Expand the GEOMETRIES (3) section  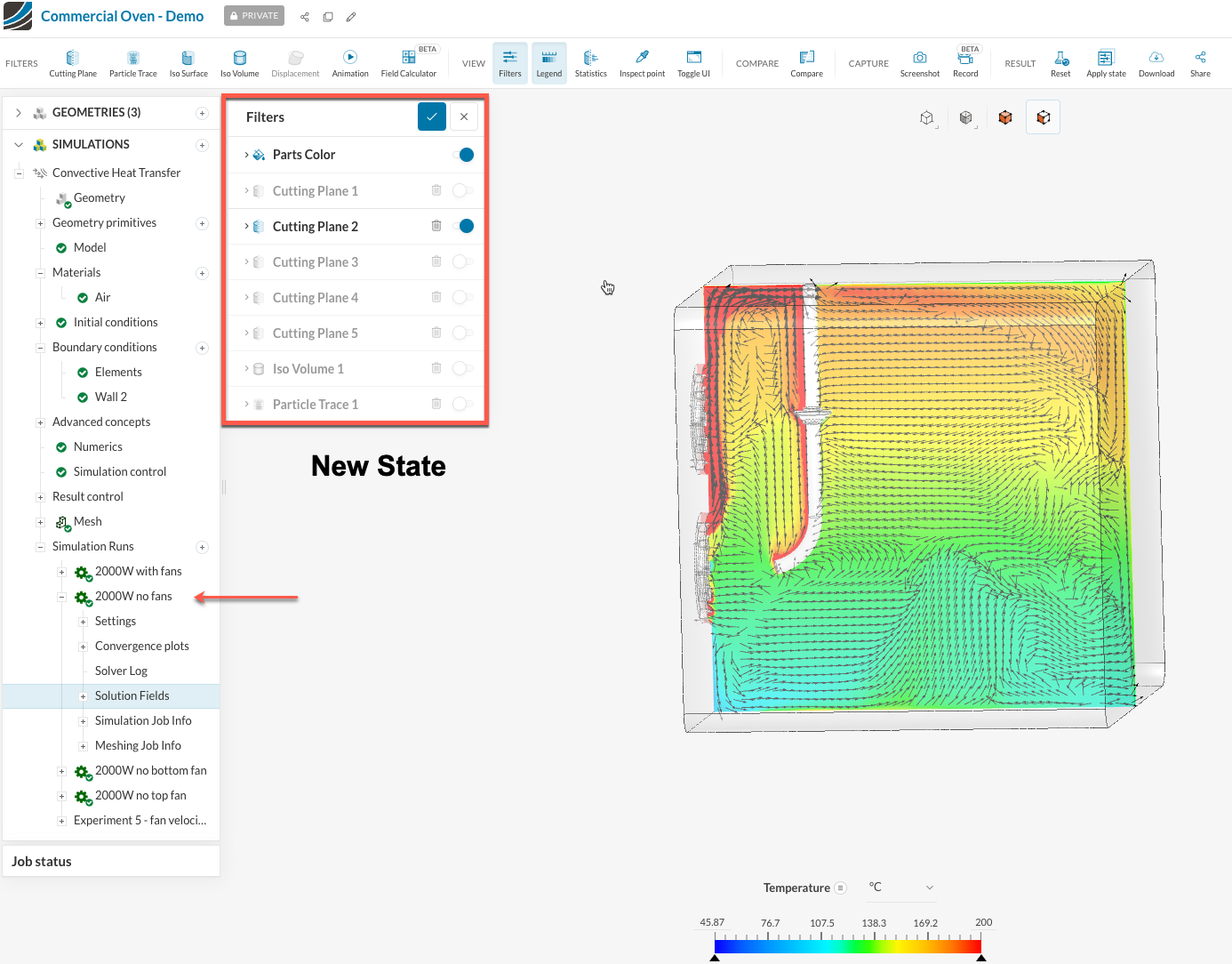click(19, 113)
